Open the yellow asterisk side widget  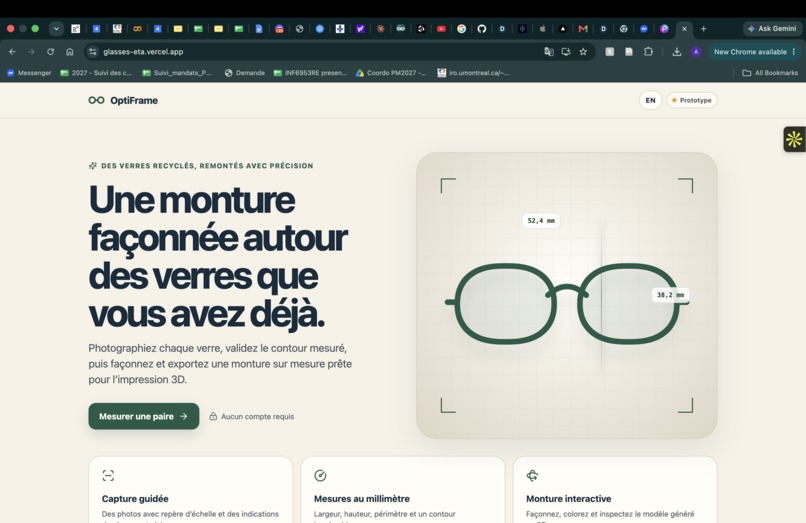[x=794, y=139]
